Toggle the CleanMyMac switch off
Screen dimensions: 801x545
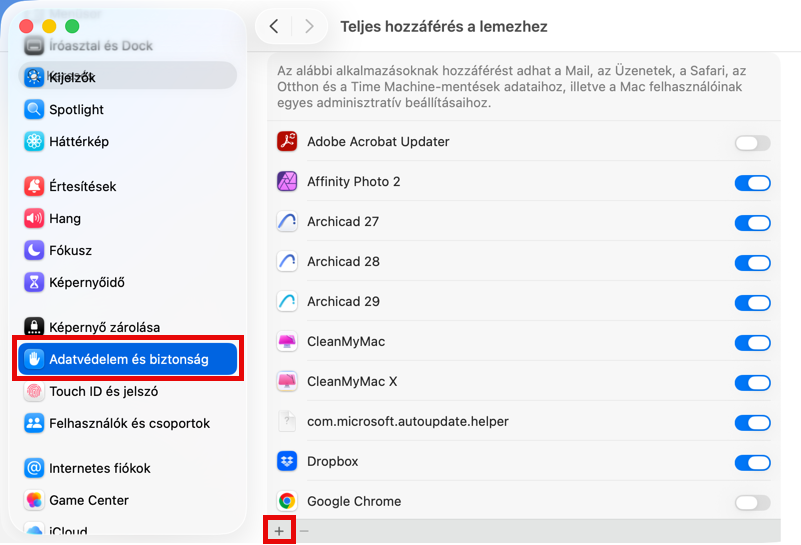pyautogui.click(x=752, y=343)
